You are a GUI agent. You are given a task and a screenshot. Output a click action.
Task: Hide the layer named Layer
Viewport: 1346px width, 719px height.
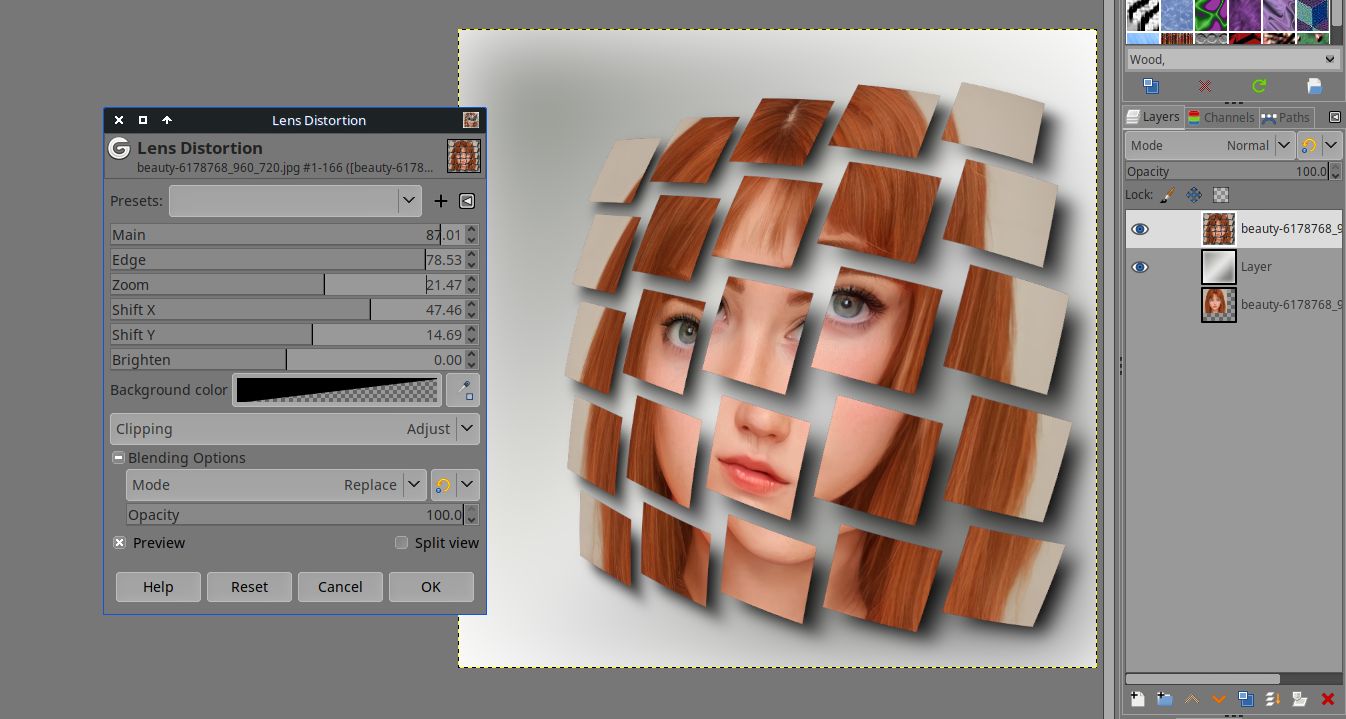point(1139,267)
